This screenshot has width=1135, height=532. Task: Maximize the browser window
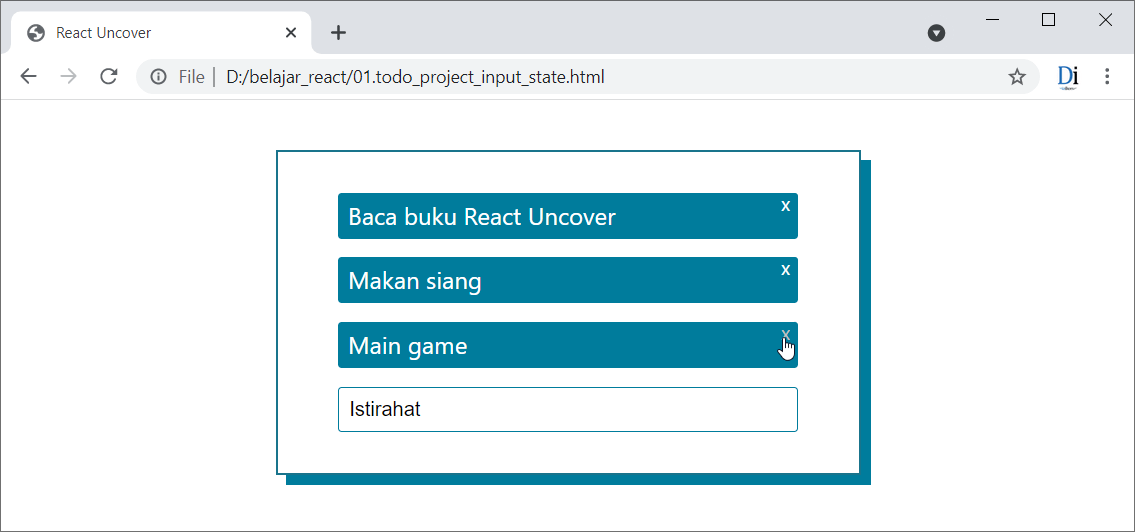(x=1048, y=20)
